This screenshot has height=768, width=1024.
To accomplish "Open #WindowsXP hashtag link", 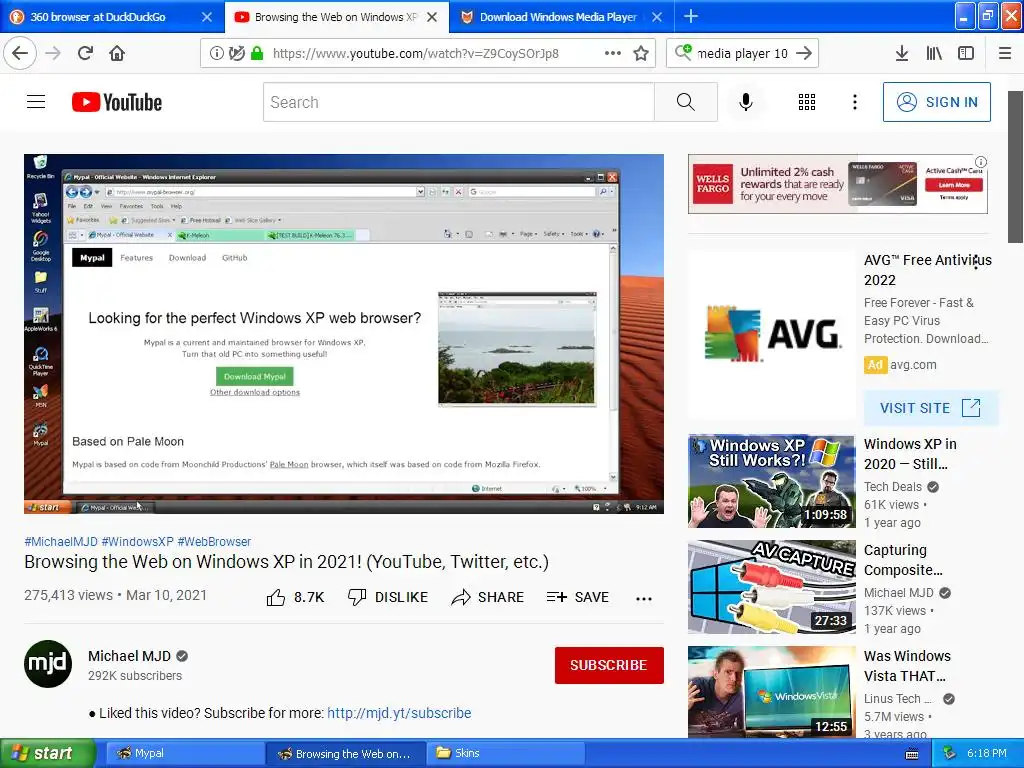I will 138,541.
